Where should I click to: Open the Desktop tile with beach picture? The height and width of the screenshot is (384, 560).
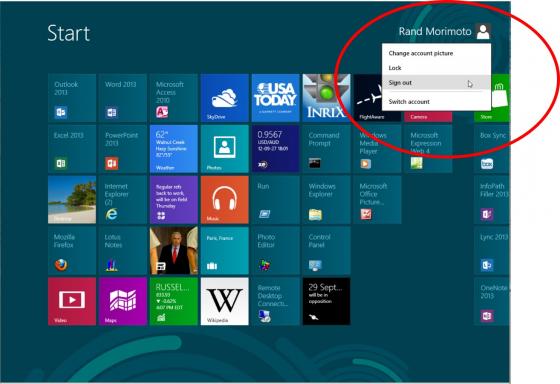pyautogui.click(x=72, y=200)
